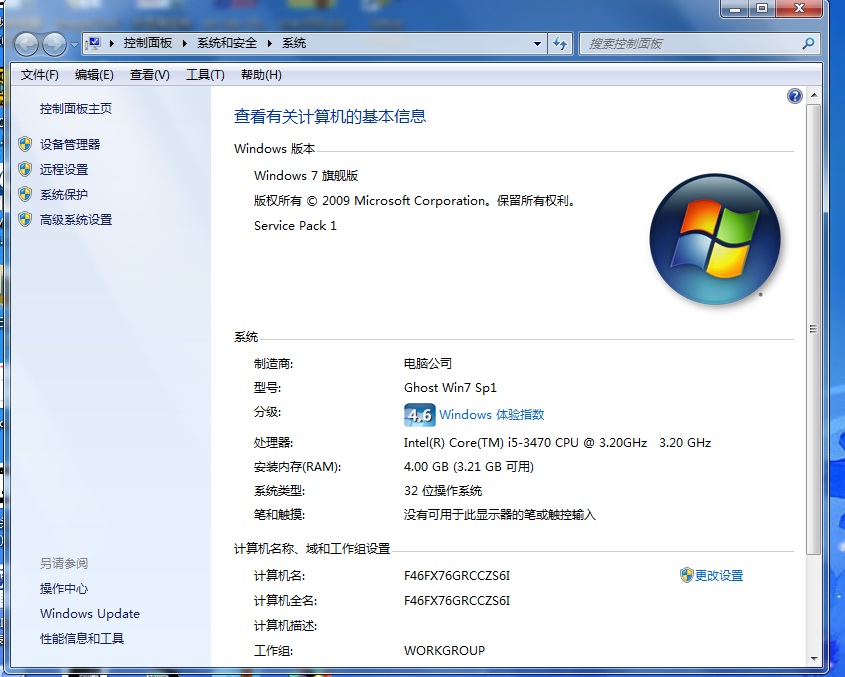Open address bar history dropdown arrow
The height and width of the screenshot is (677, 845).
(537, 44)
